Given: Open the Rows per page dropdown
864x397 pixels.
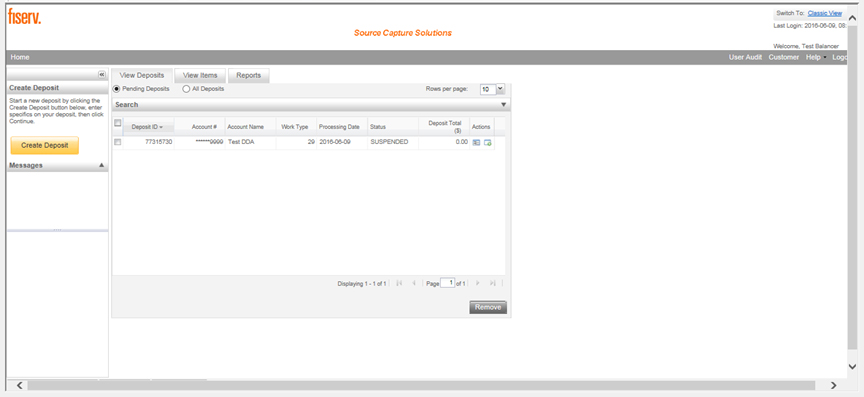Looking at the screenshot, I should (x=500, y=89).
